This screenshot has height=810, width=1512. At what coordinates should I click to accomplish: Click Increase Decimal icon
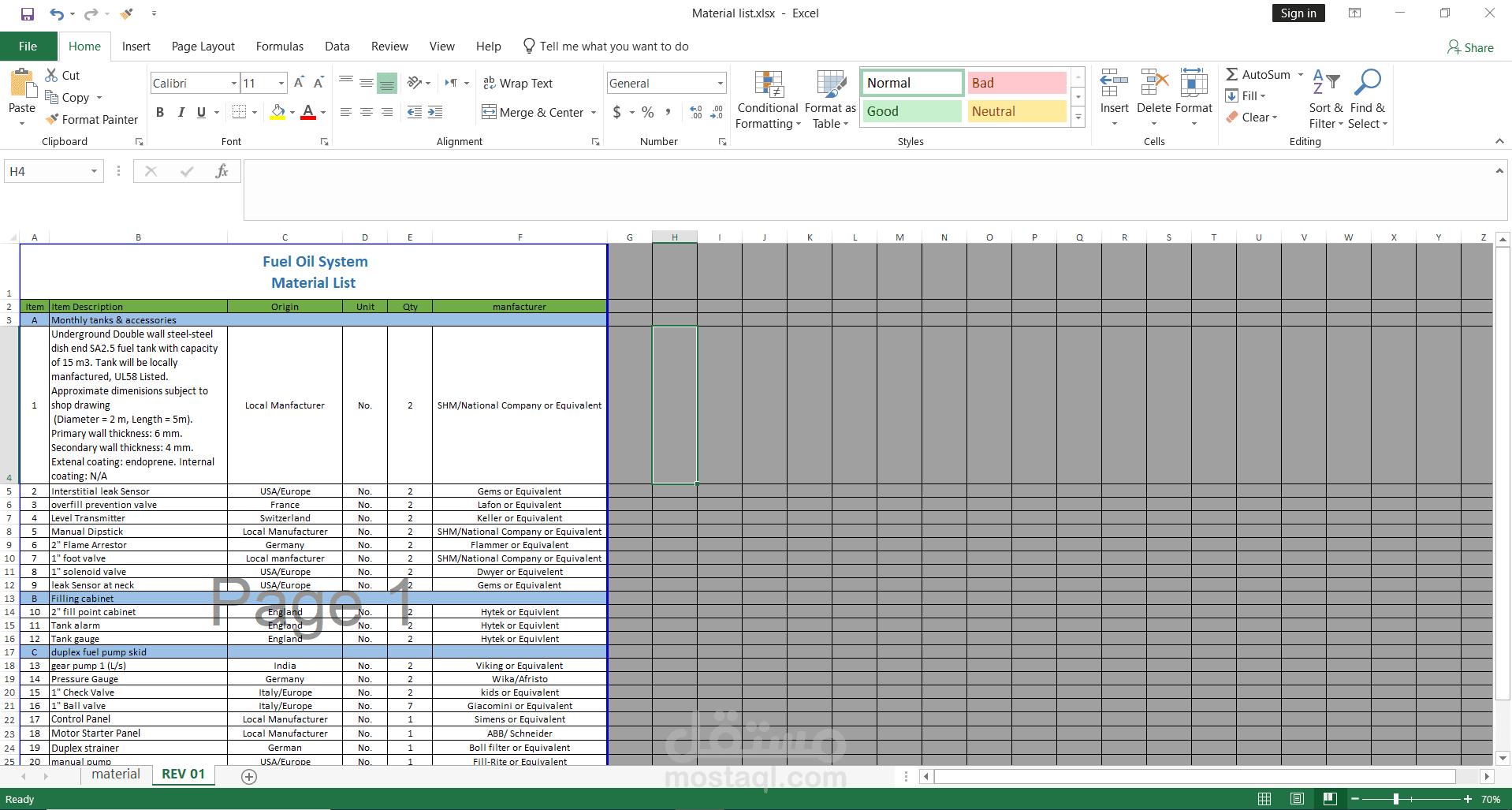[696, 112]
